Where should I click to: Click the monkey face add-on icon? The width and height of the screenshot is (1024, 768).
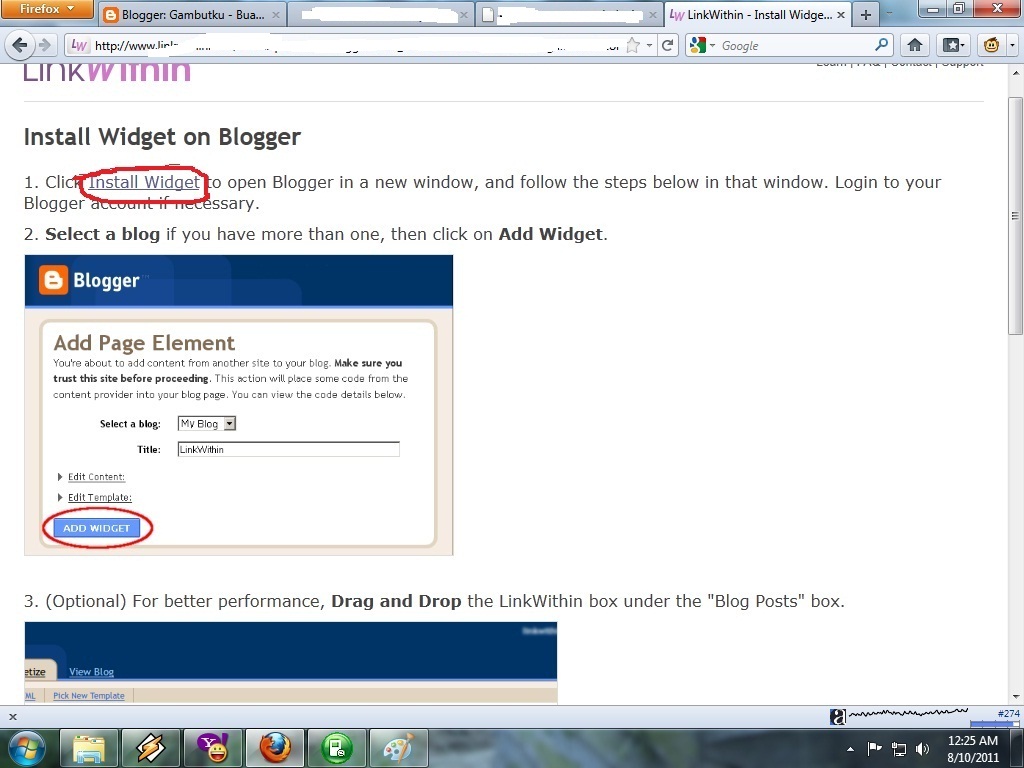point(991,45)
